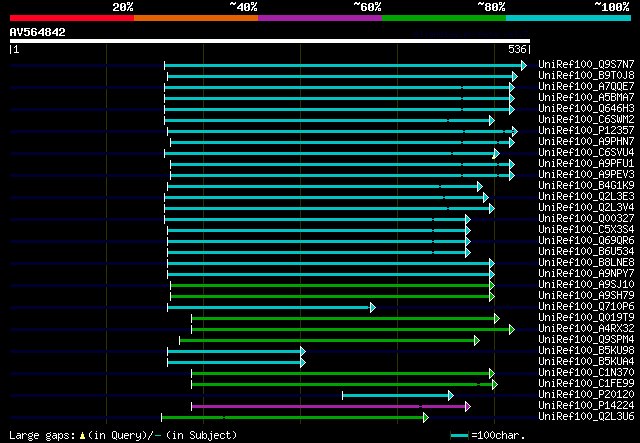Click the arrowhead ending the Q710P6 alignment
The image size is (640, 443).
[373, 307]
